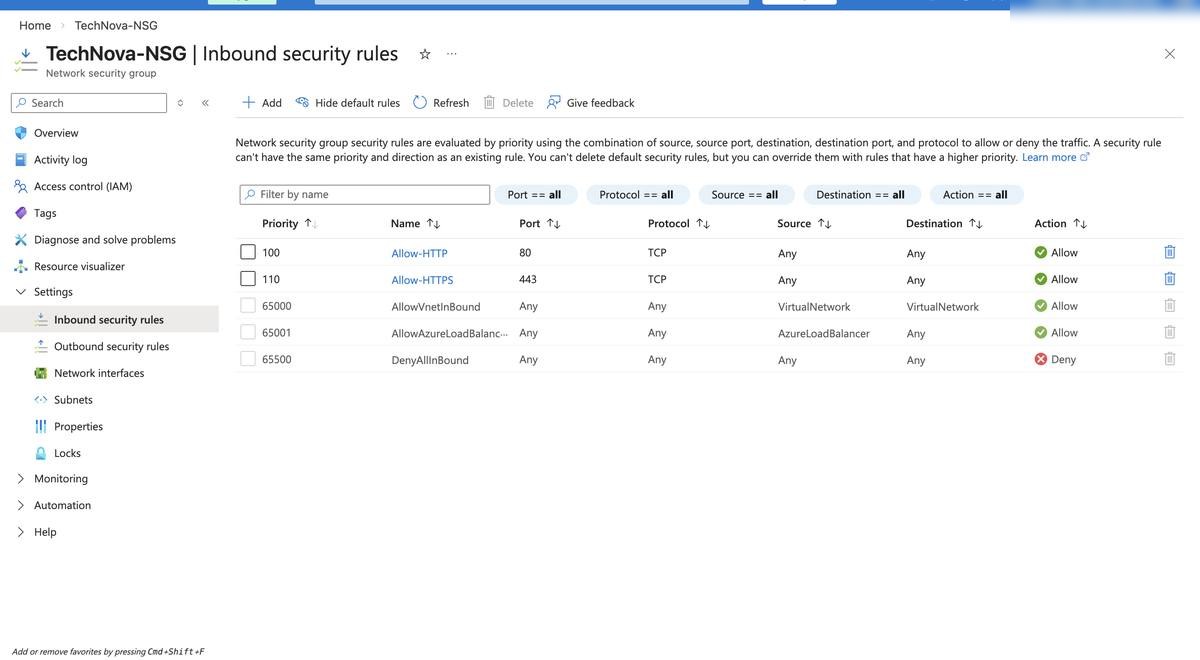Open Access control (IAM) page
Screen dimensions: 1200x660
(x=83, y=186)
